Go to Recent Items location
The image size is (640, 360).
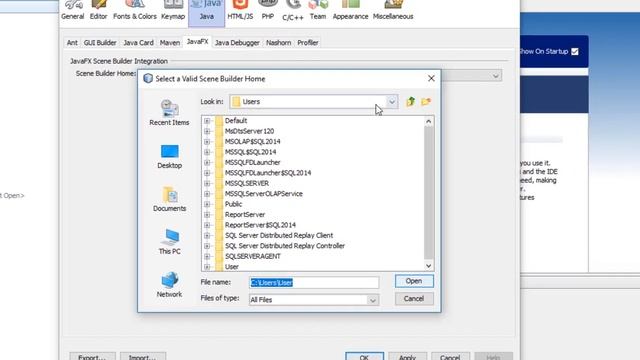click(x=169, y=113)
